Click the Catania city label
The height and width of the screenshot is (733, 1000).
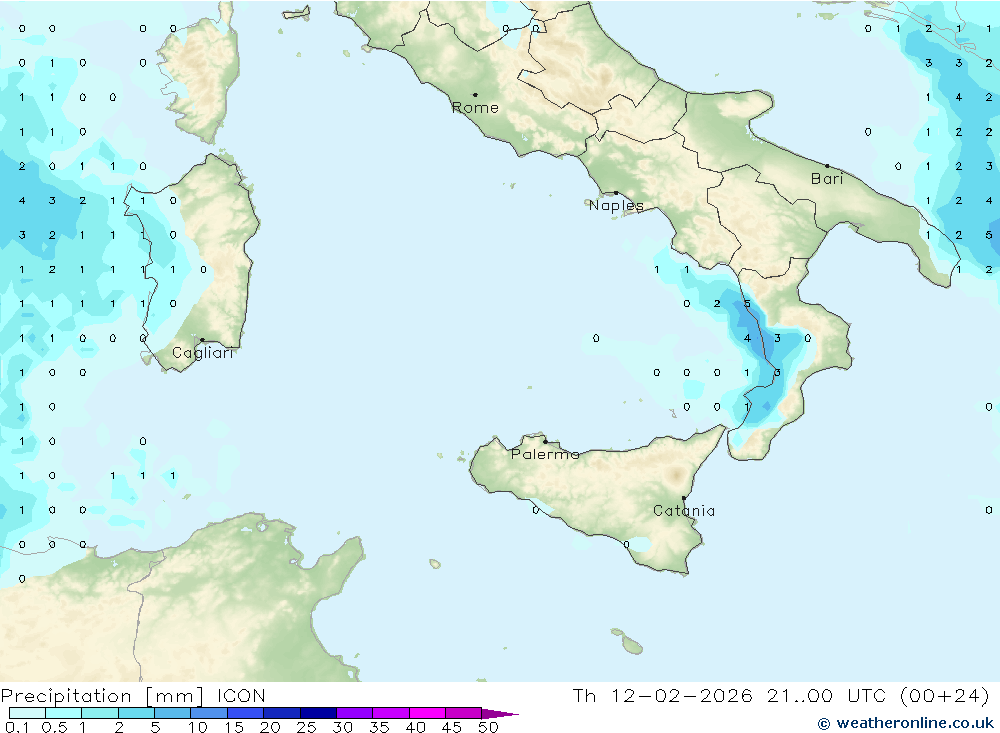684,510
